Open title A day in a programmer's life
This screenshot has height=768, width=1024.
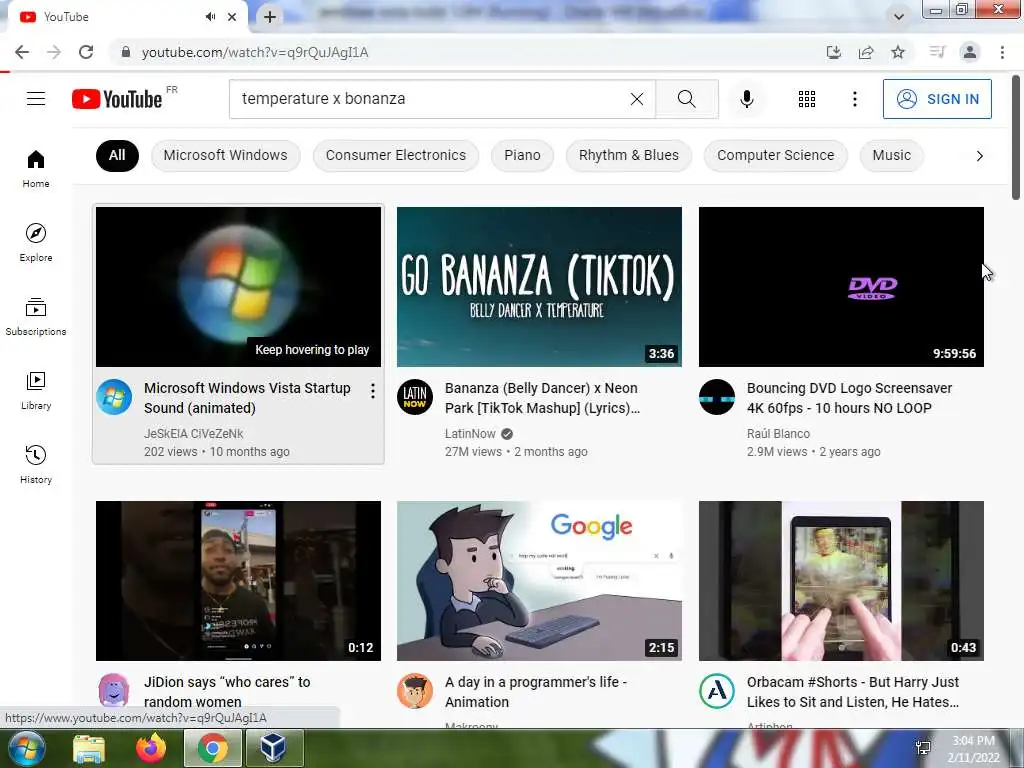click(x=536, y=692)
